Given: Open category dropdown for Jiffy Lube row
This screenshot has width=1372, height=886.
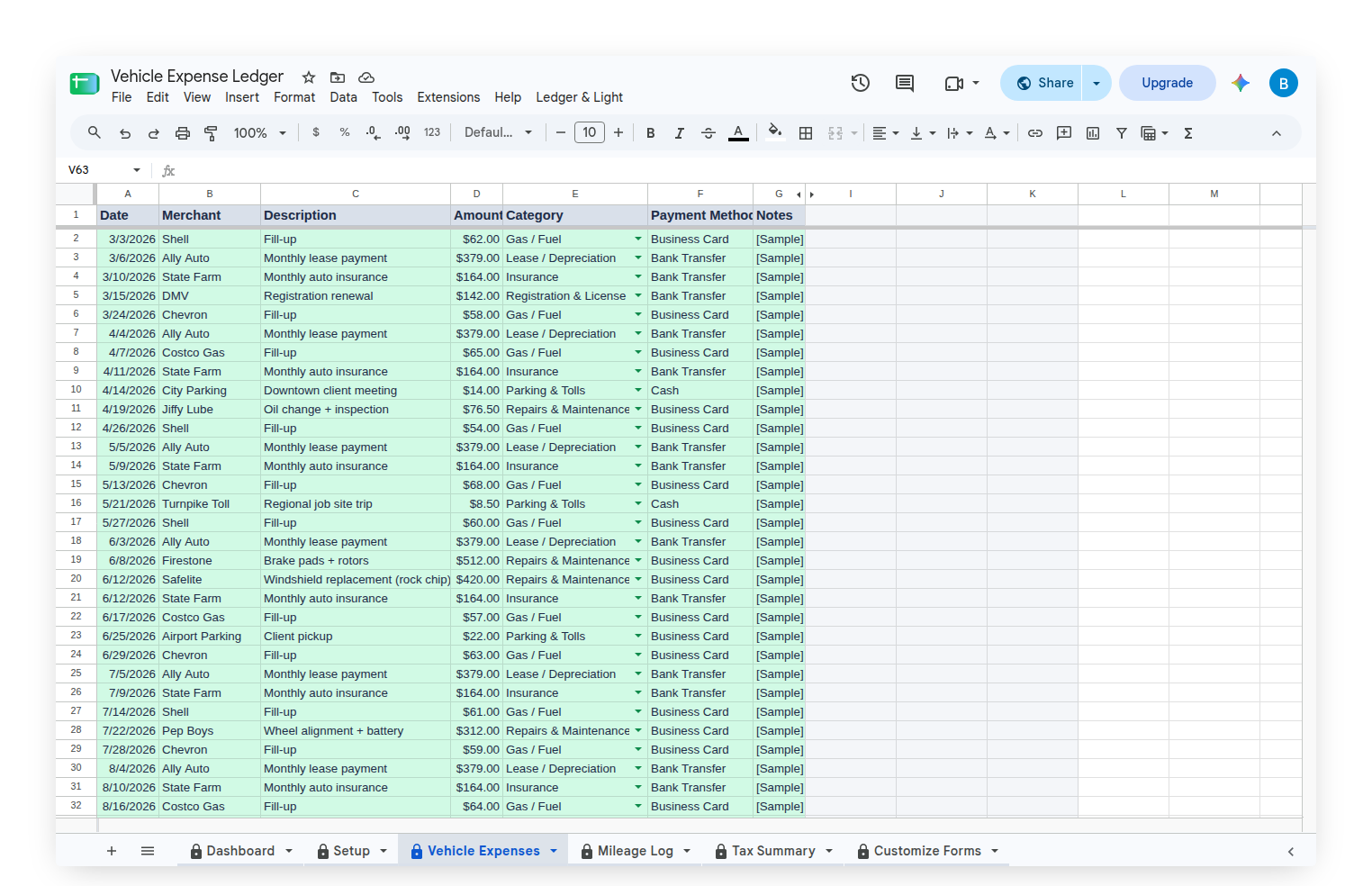Looking at the screenshot, I should pos(638,409).
